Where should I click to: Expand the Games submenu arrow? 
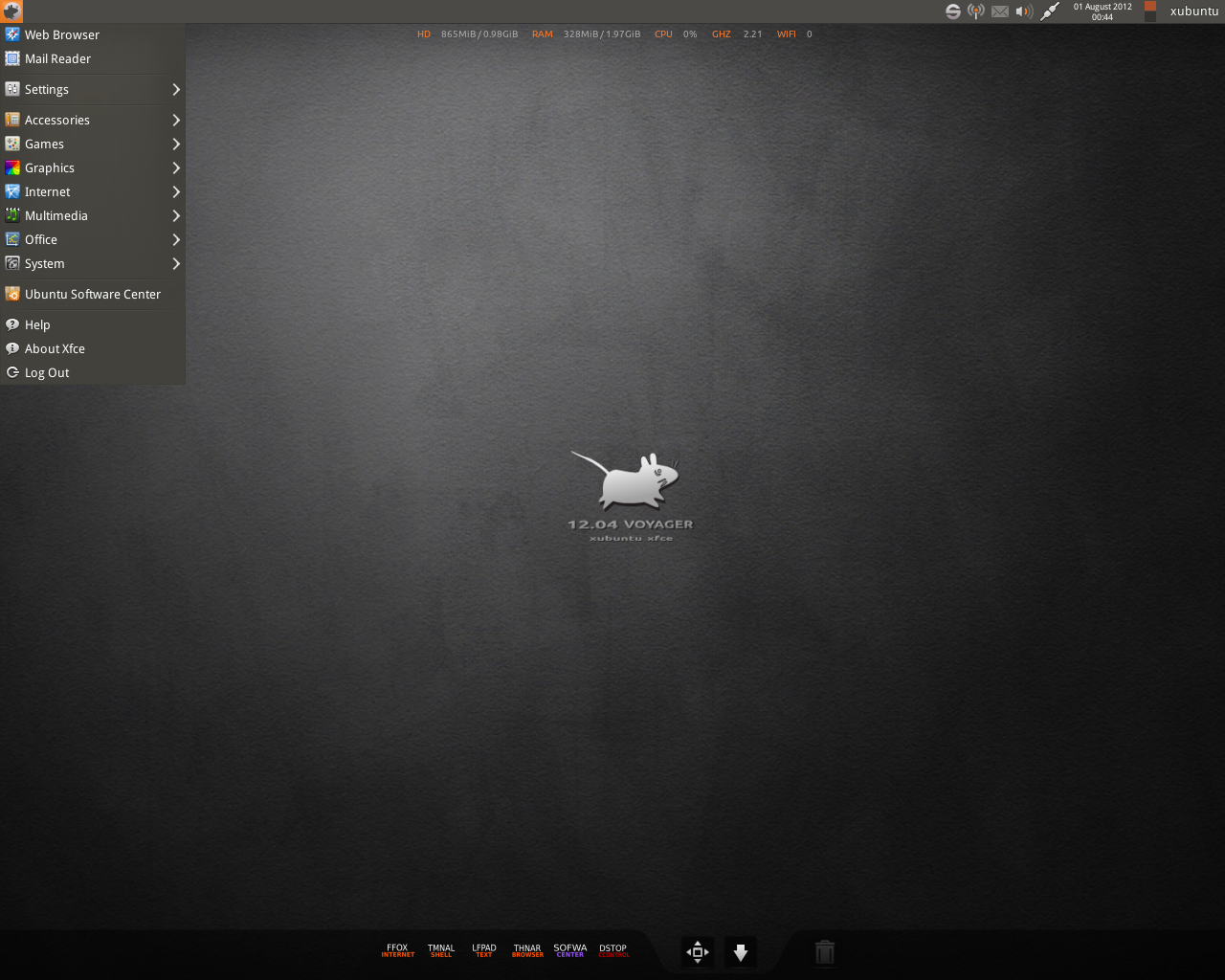(176, 144)
